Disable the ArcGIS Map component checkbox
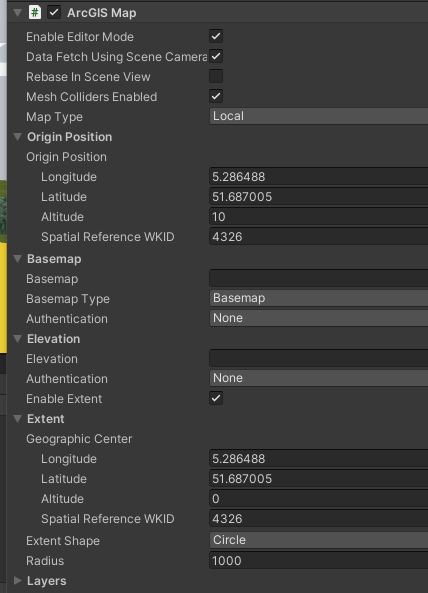 pos(54,12)
